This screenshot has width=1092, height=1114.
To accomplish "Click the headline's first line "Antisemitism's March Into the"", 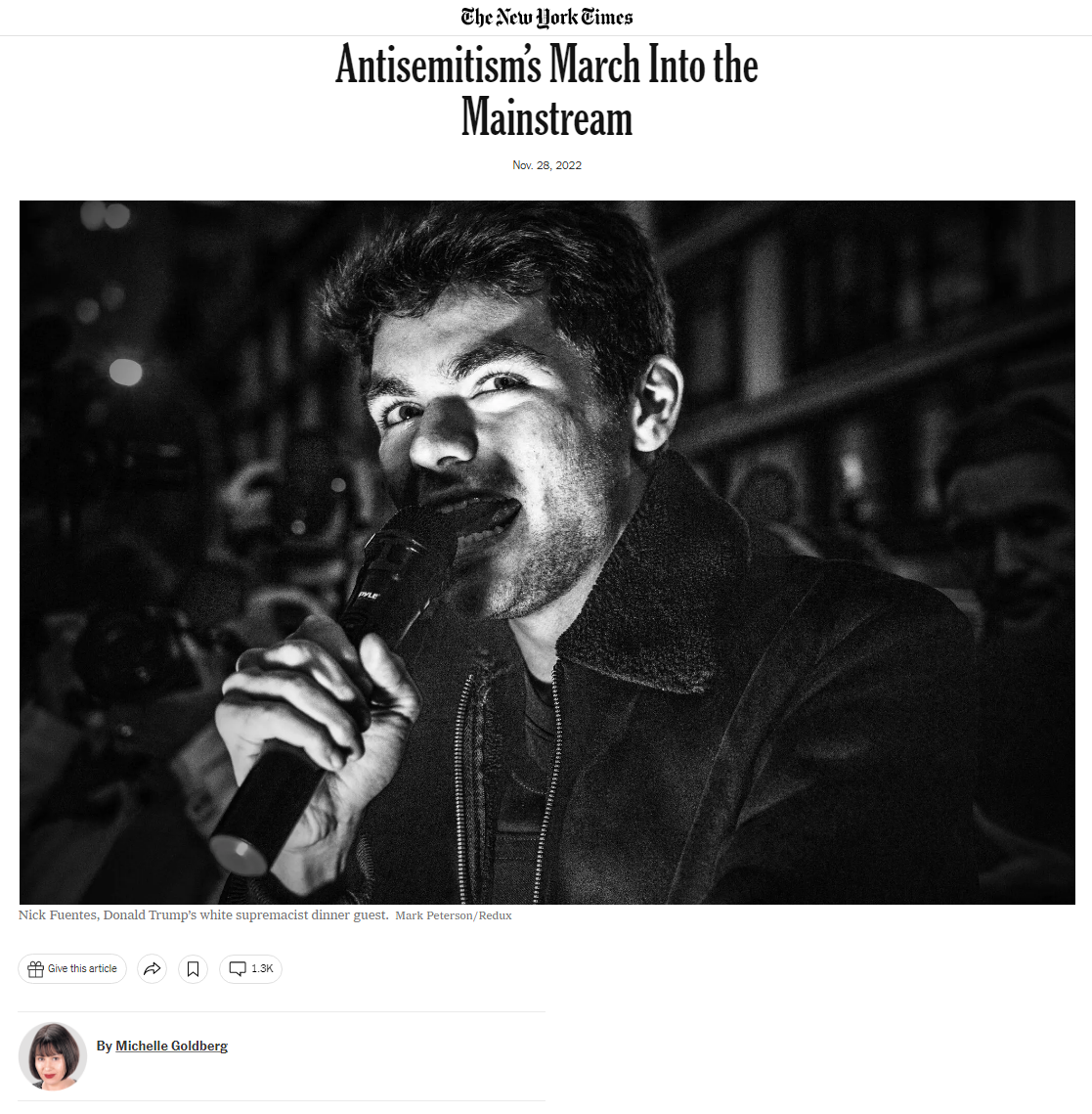I will (x=546, y=64).
